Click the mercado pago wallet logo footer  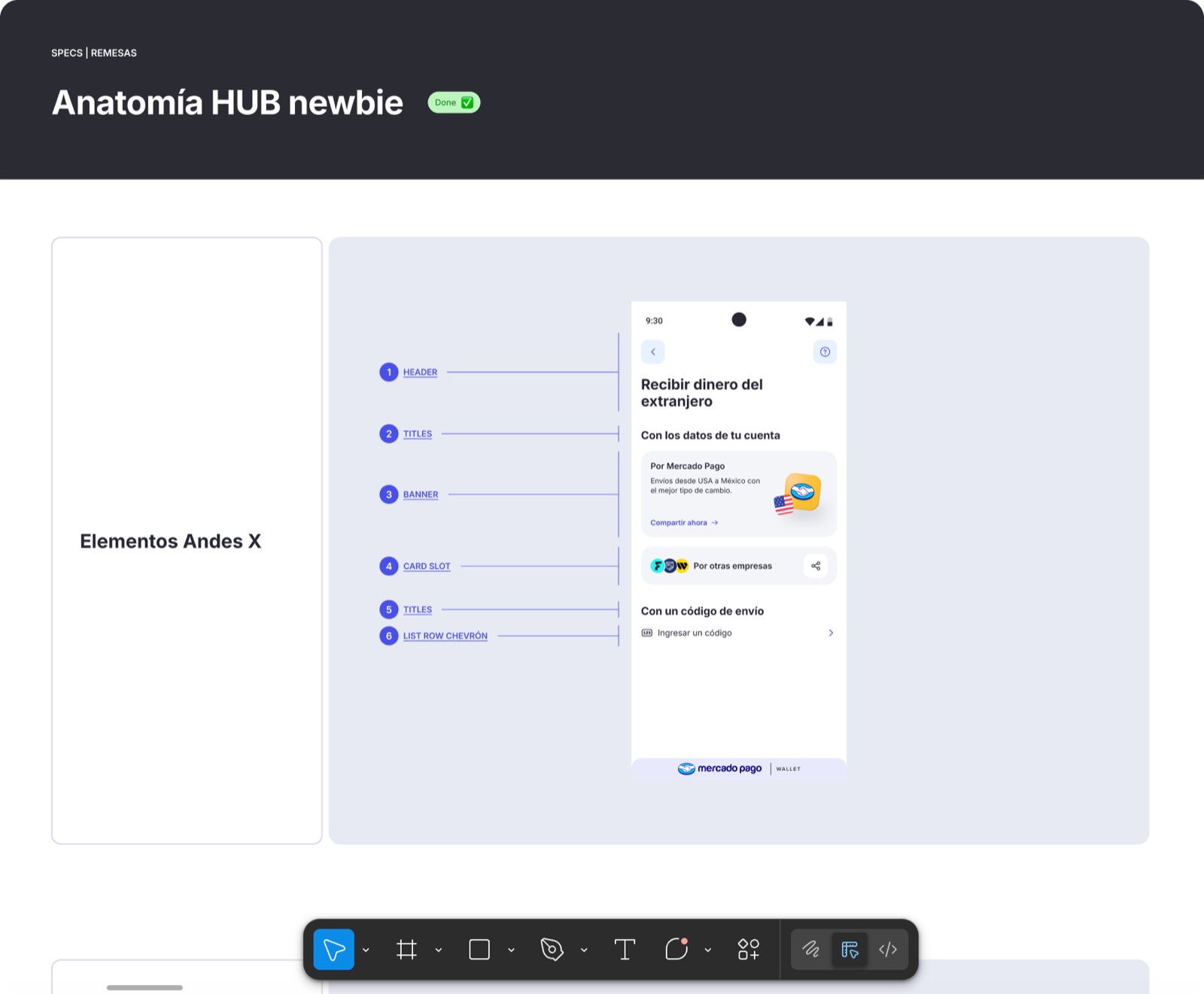pyautogui.click(x=739, y=769)
